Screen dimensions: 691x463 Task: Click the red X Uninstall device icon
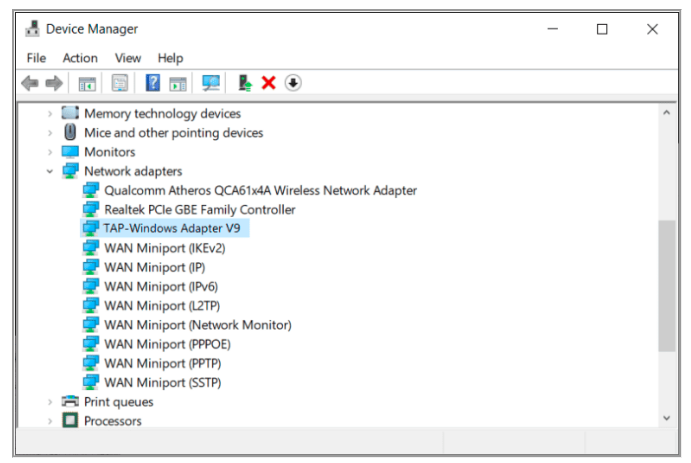coord(268,83)
